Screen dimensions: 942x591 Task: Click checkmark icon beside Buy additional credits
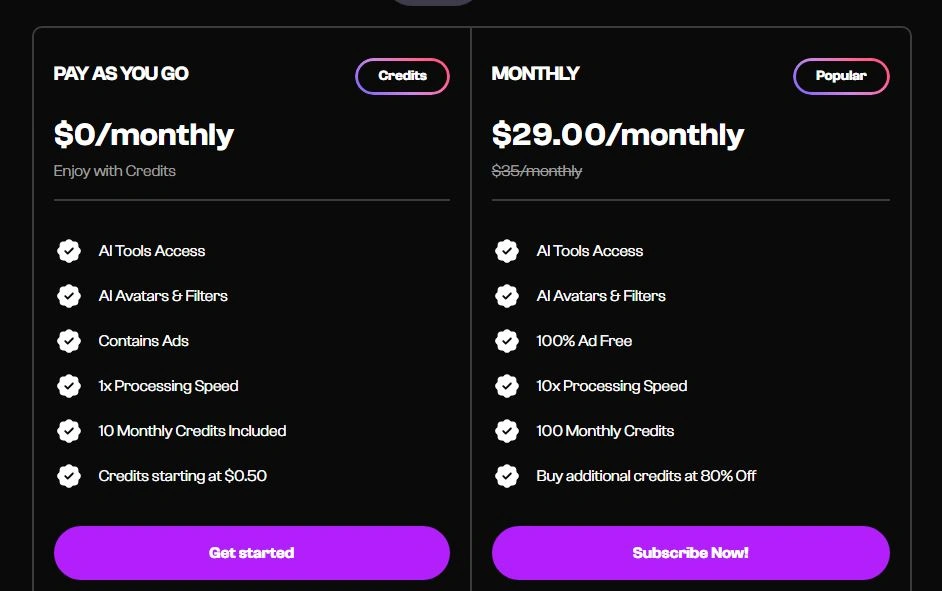click(507, 476)
